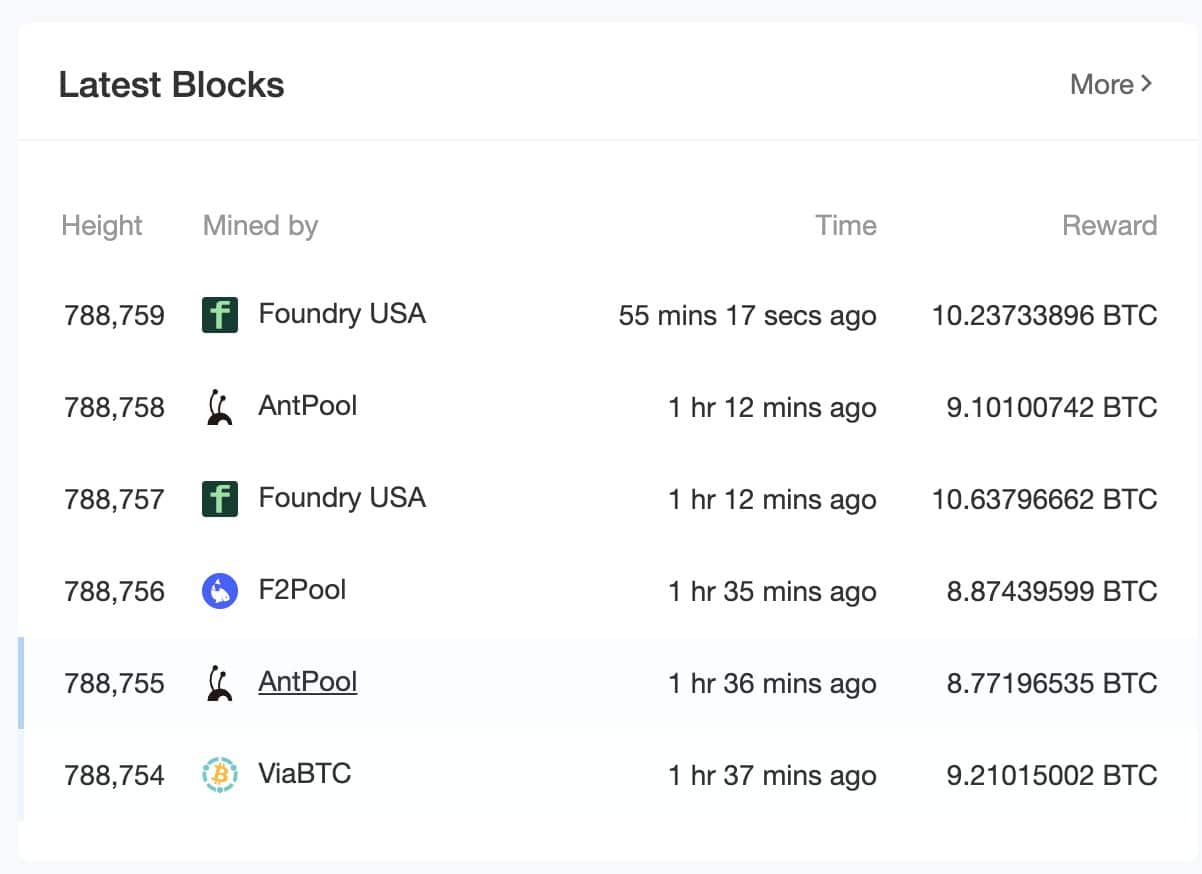Click the F2Pool miner name

(x=302, y=590)
